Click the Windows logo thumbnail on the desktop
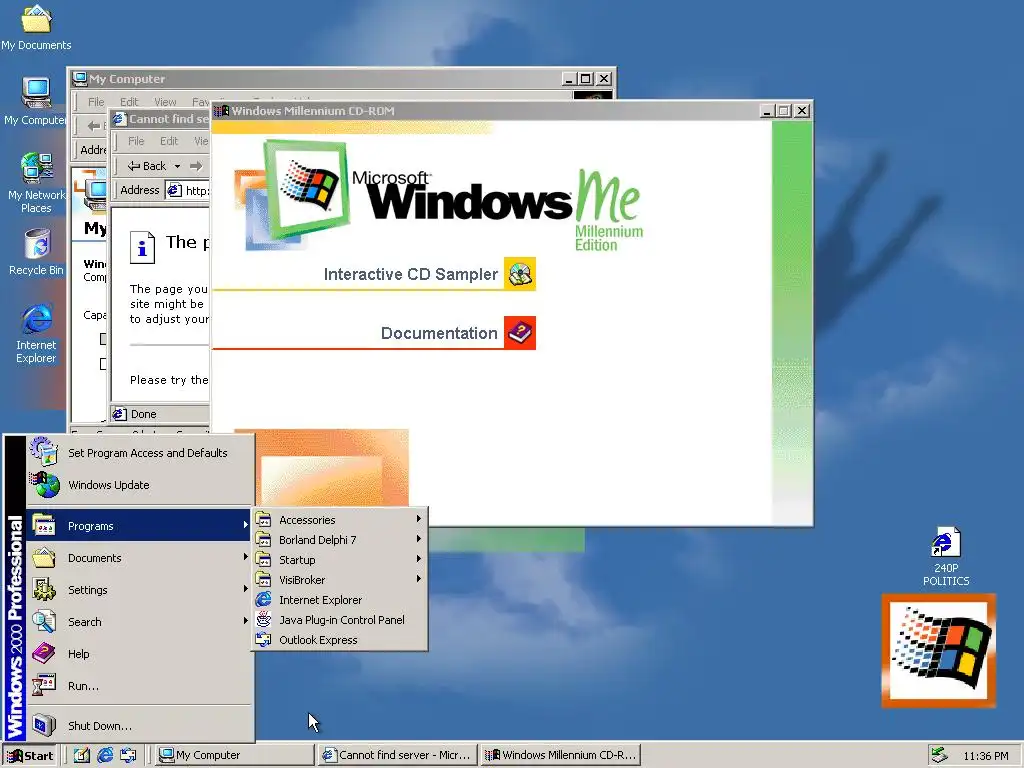 [938, 650]
